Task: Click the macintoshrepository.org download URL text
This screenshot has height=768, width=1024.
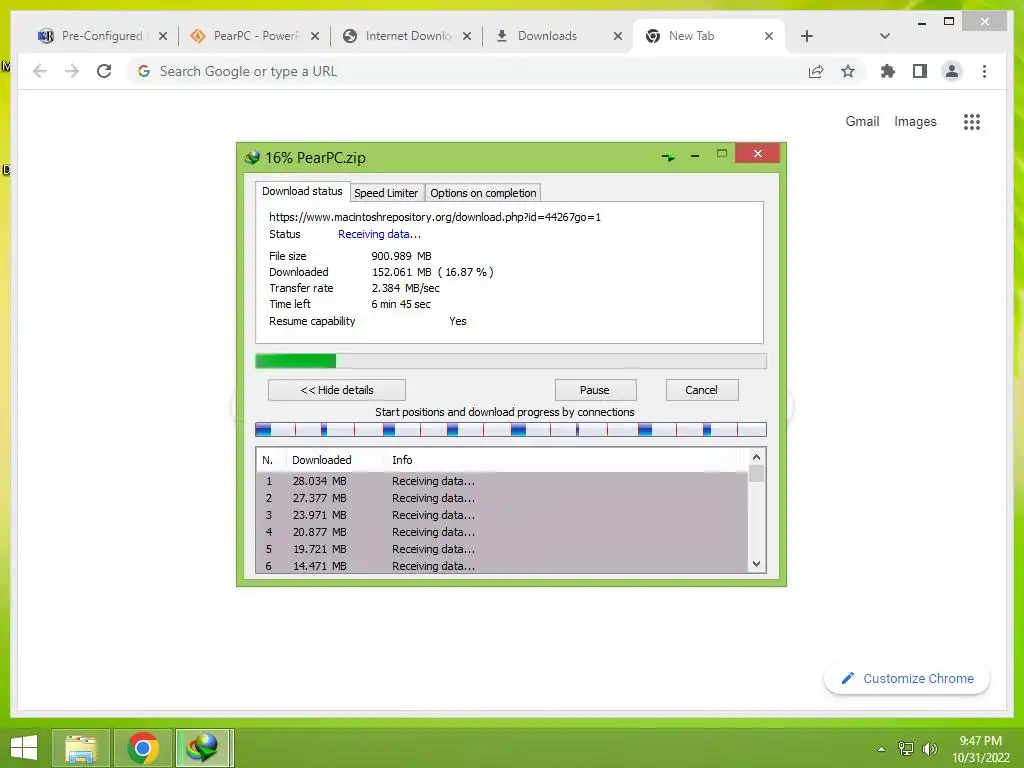Action: point(435,217)
